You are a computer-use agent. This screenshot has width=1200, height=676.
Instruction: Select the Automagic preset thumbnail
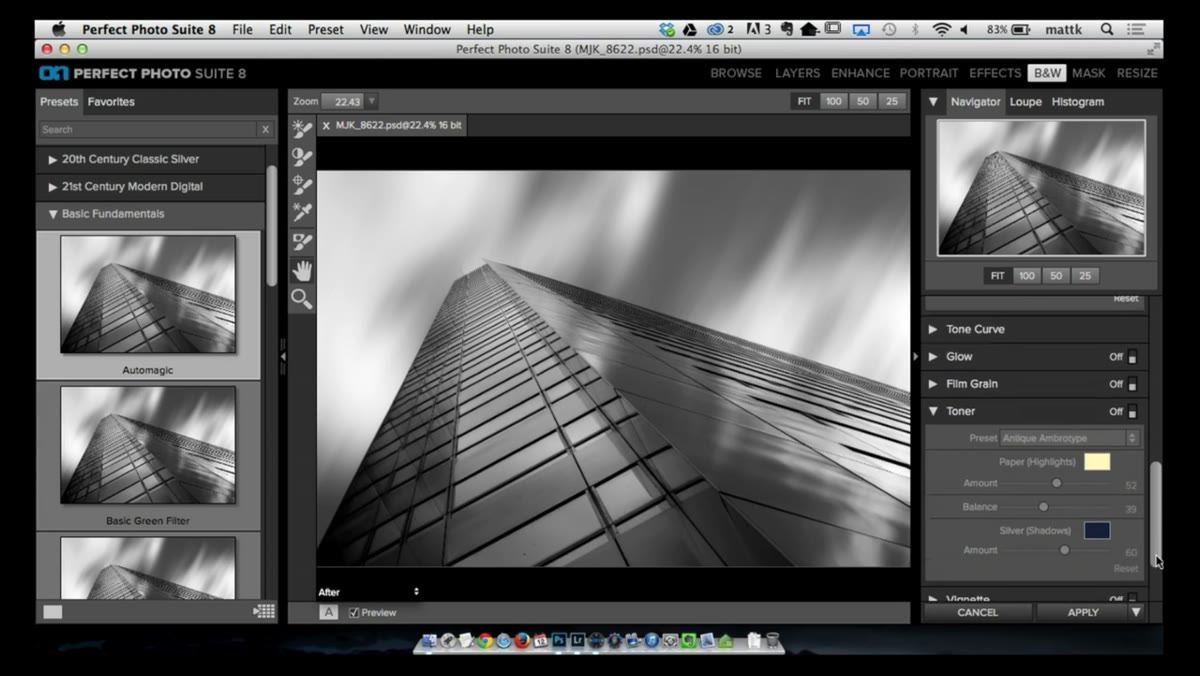pyautogui.click(x=148, y=294)
